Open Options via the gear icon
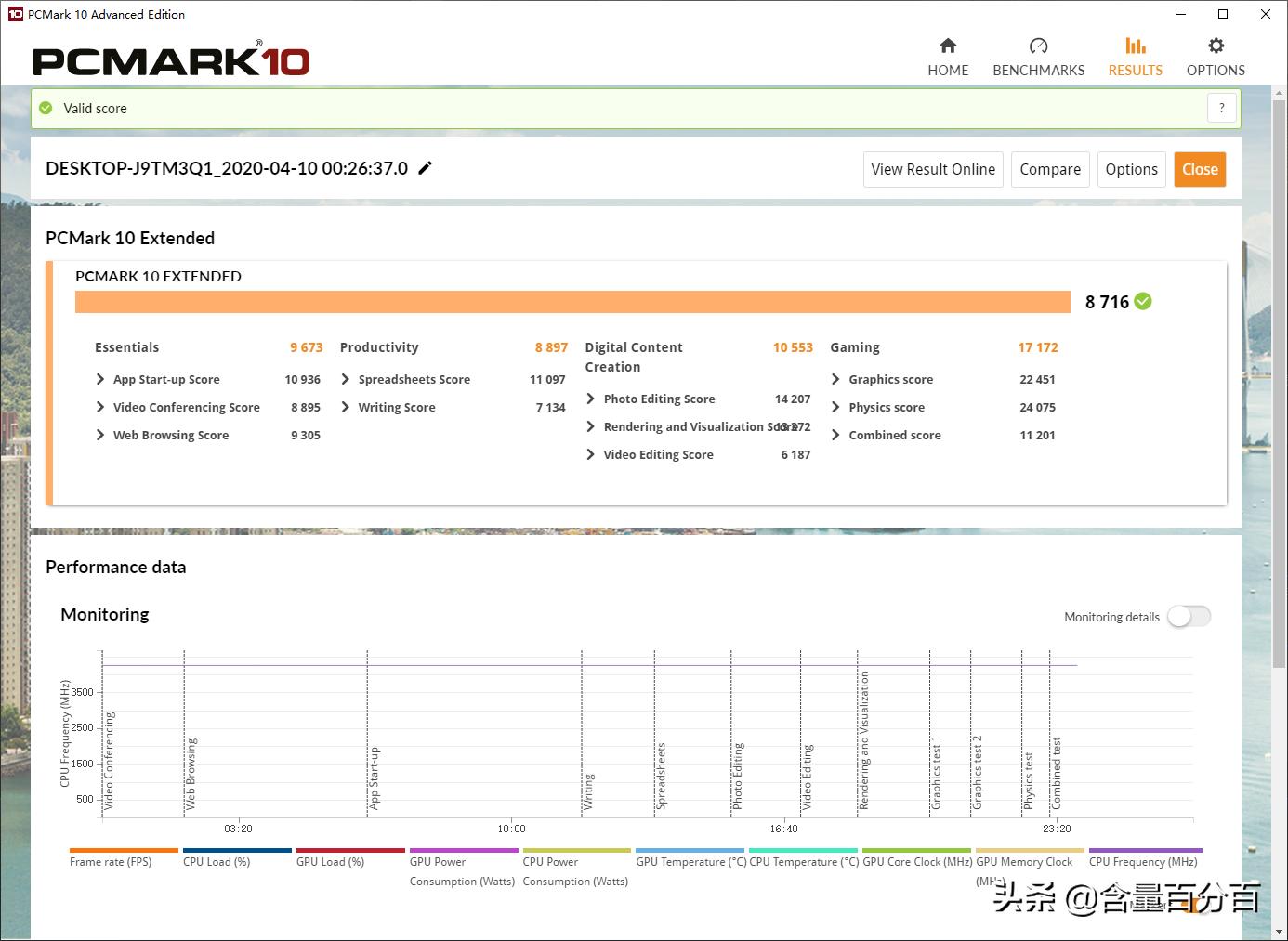This screenshot has height=941, width=1288. click(x=1216, y=46)
